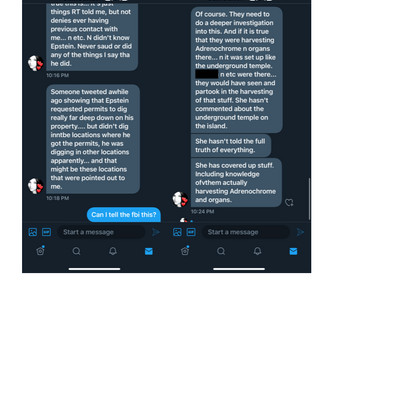Open the GIF picker in left chat
This screenshot has width=400, height=400.
pos(46,232)
